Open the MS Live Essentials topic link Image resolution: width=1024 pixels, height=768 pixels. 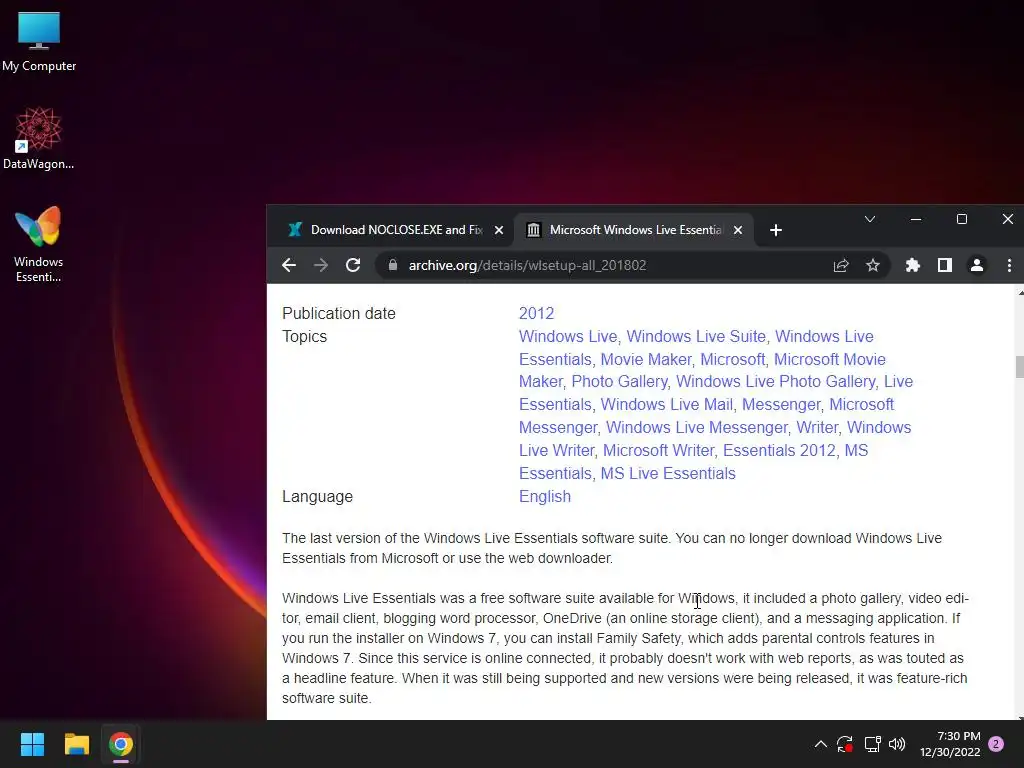point(667,473)
